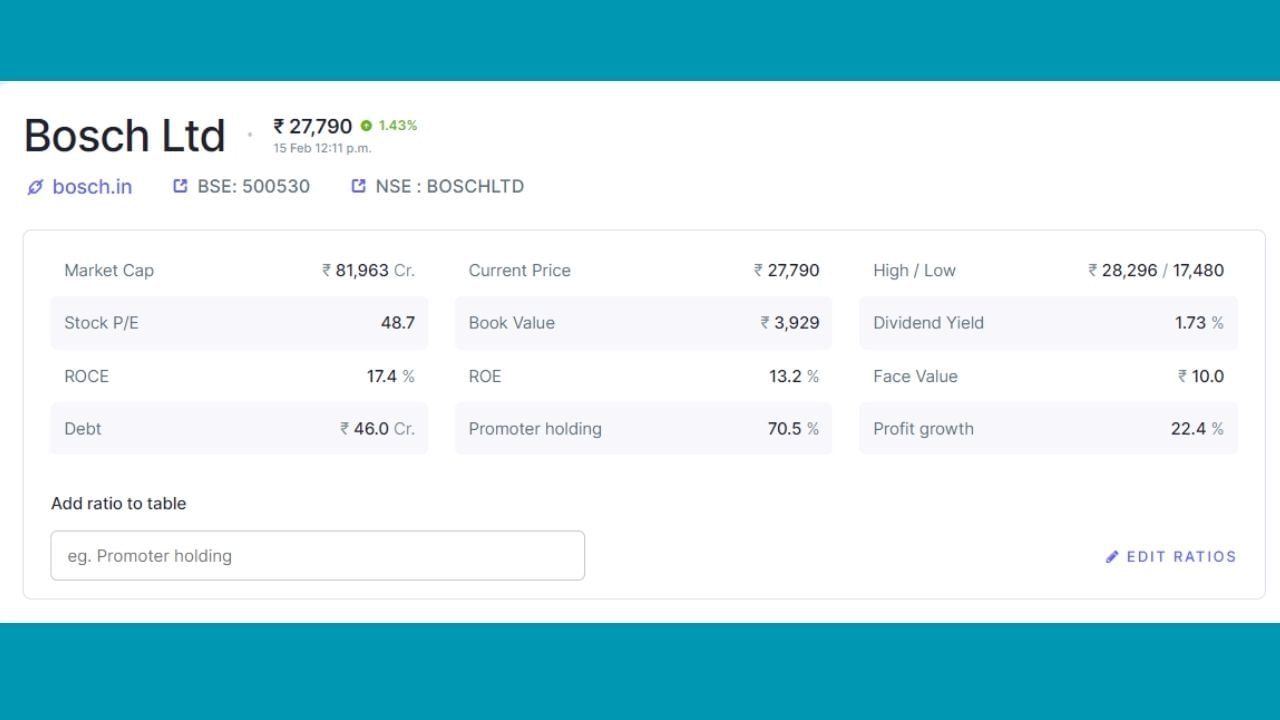Image resolution: width=1280 pixels, height=720 pixels.
Task: Click the Promoter holding value 70.5 %
Action: pos(793,429)
